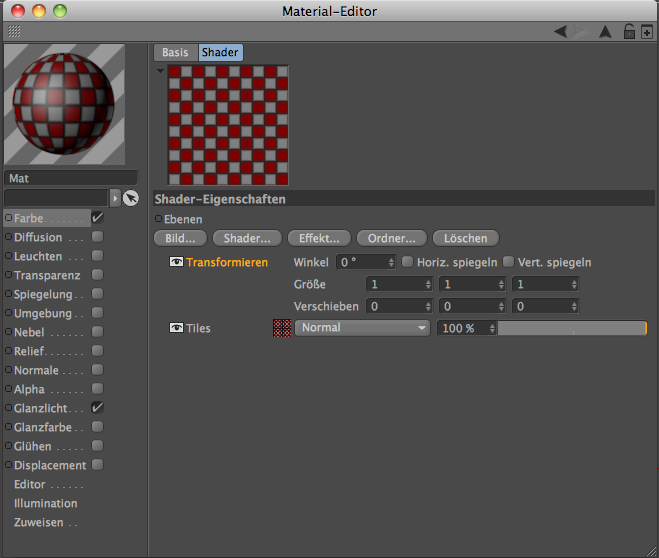Image resolution: width=659 pixels, height=558 pixels.
Task: Enable the Displacement channel checkbox
Action: tap(97, 465)
